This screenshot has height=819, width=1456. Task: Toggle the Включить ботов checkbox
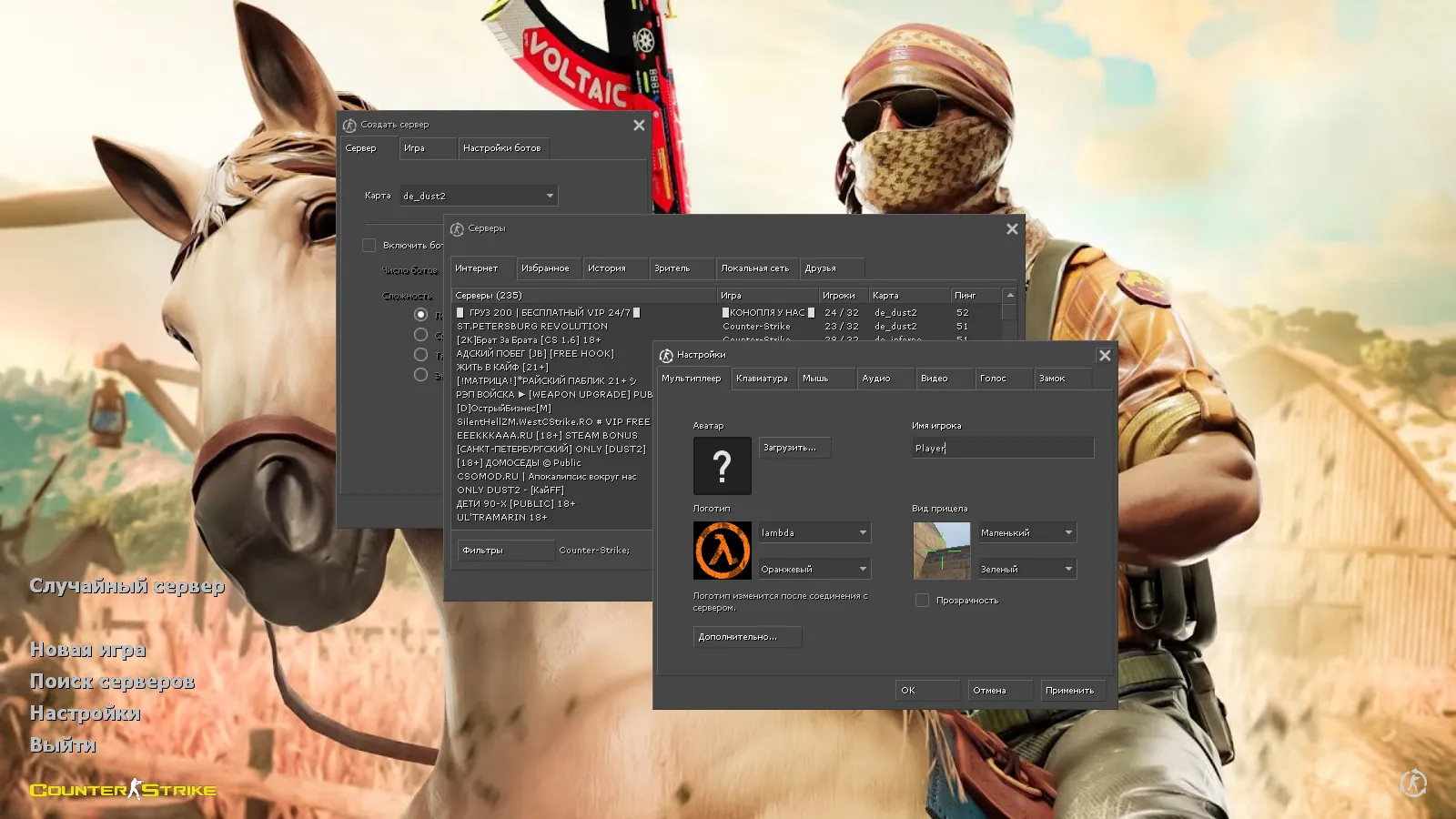tap(369, 245)
